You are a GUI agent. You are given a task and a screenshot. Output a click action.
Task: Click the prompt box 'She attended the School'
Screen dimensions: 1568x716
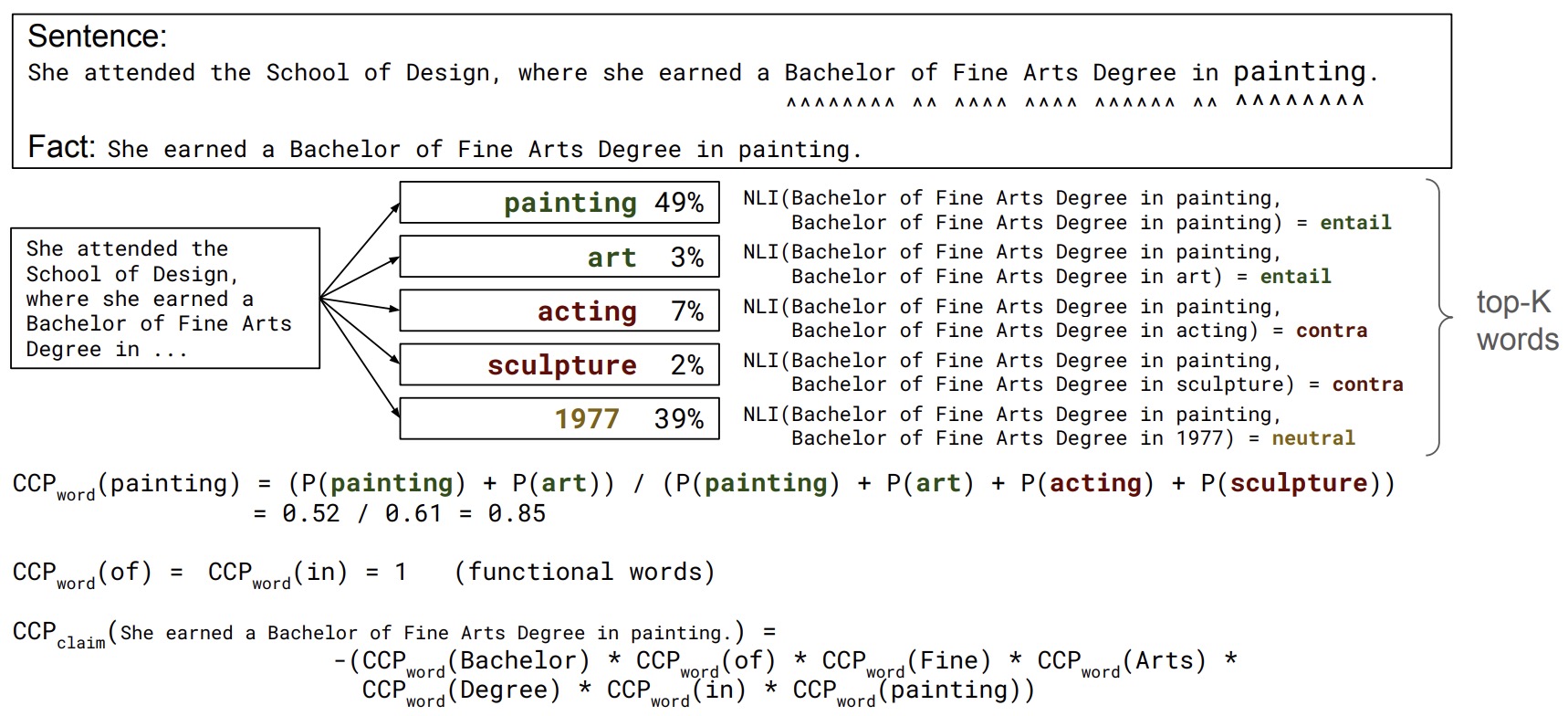pyautogui.click(x=165, y=299)
